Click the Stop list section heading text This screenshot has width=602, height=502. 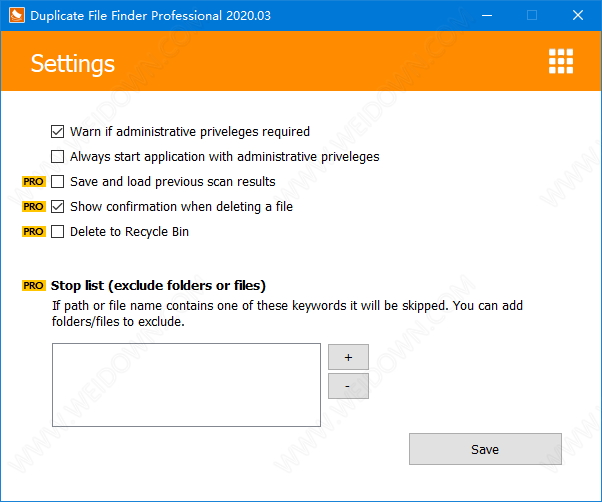point(158,285)
